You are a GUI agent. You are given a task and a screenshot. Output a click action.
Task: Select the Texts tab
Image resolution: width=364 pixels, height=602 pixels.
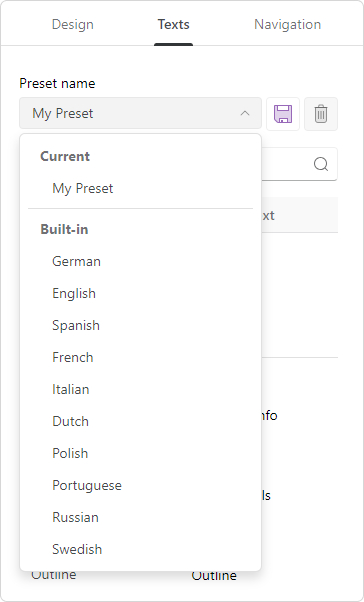[174, 24]
